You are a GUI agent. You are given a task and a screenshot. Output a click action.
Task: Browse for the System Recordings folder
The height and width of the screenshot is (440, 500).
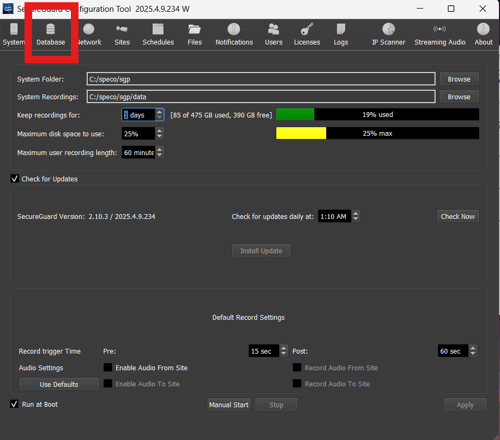coord(459,97)
